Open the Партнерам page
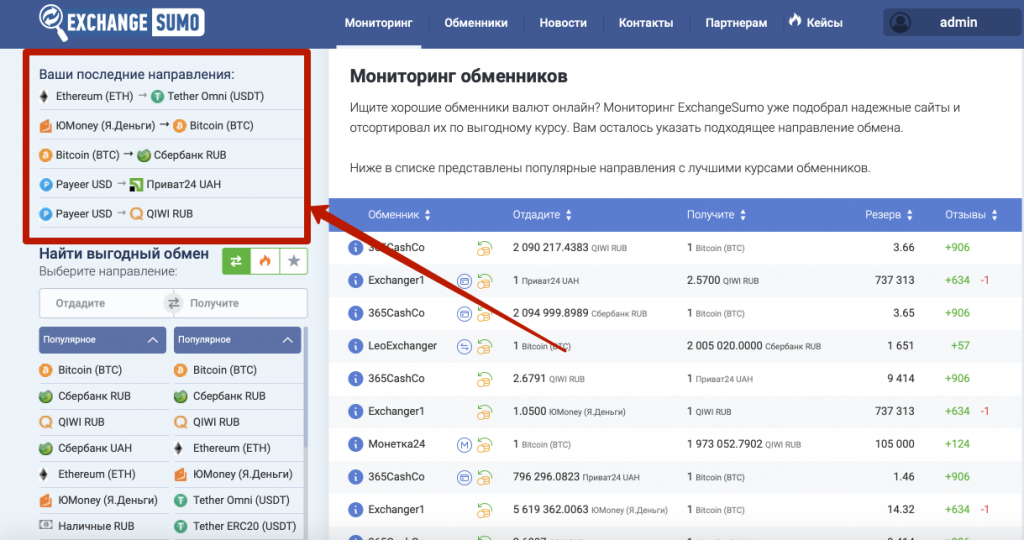The image size is (1024, 540). (736, 23)
